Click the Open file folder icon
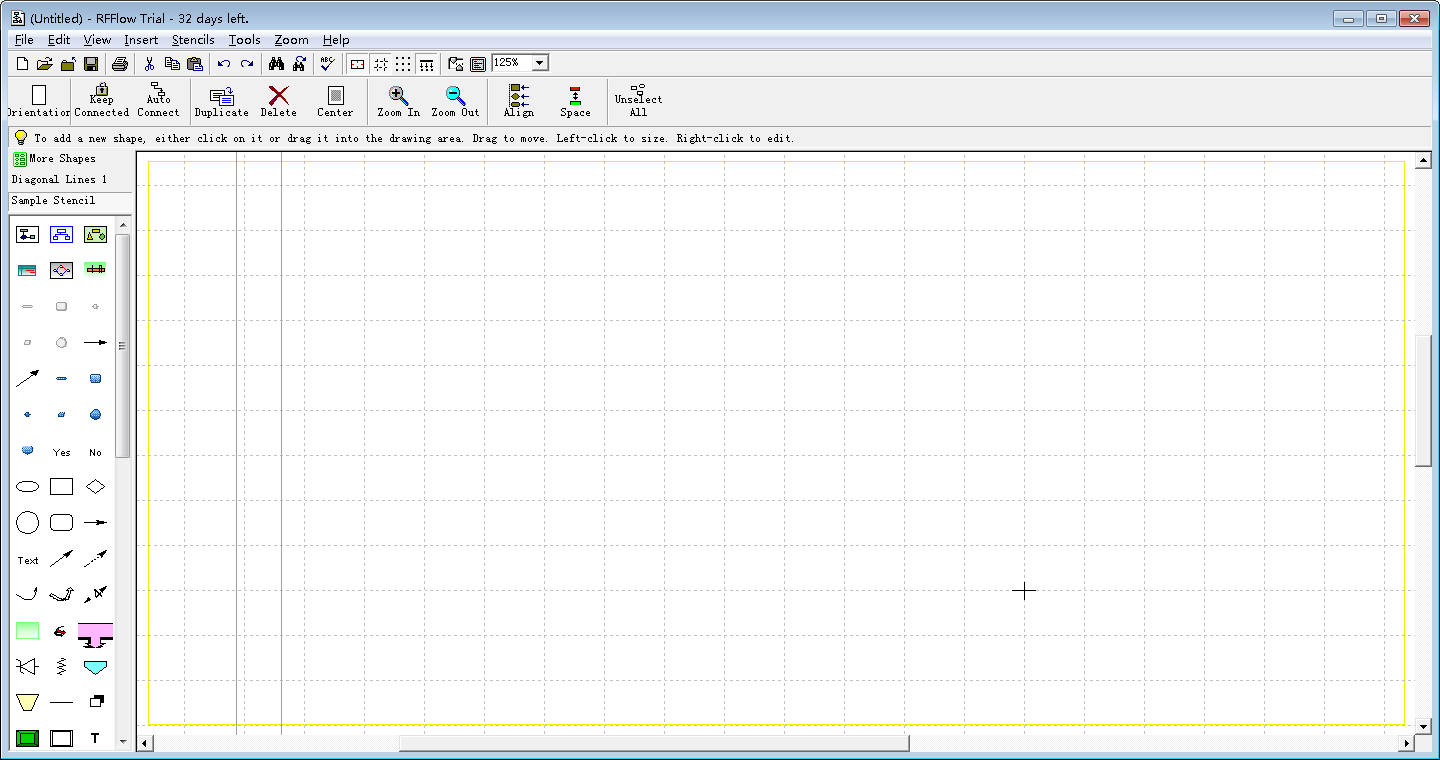Screen dimensions: 1440x760 pyautogui.click(x=45, y=64)
